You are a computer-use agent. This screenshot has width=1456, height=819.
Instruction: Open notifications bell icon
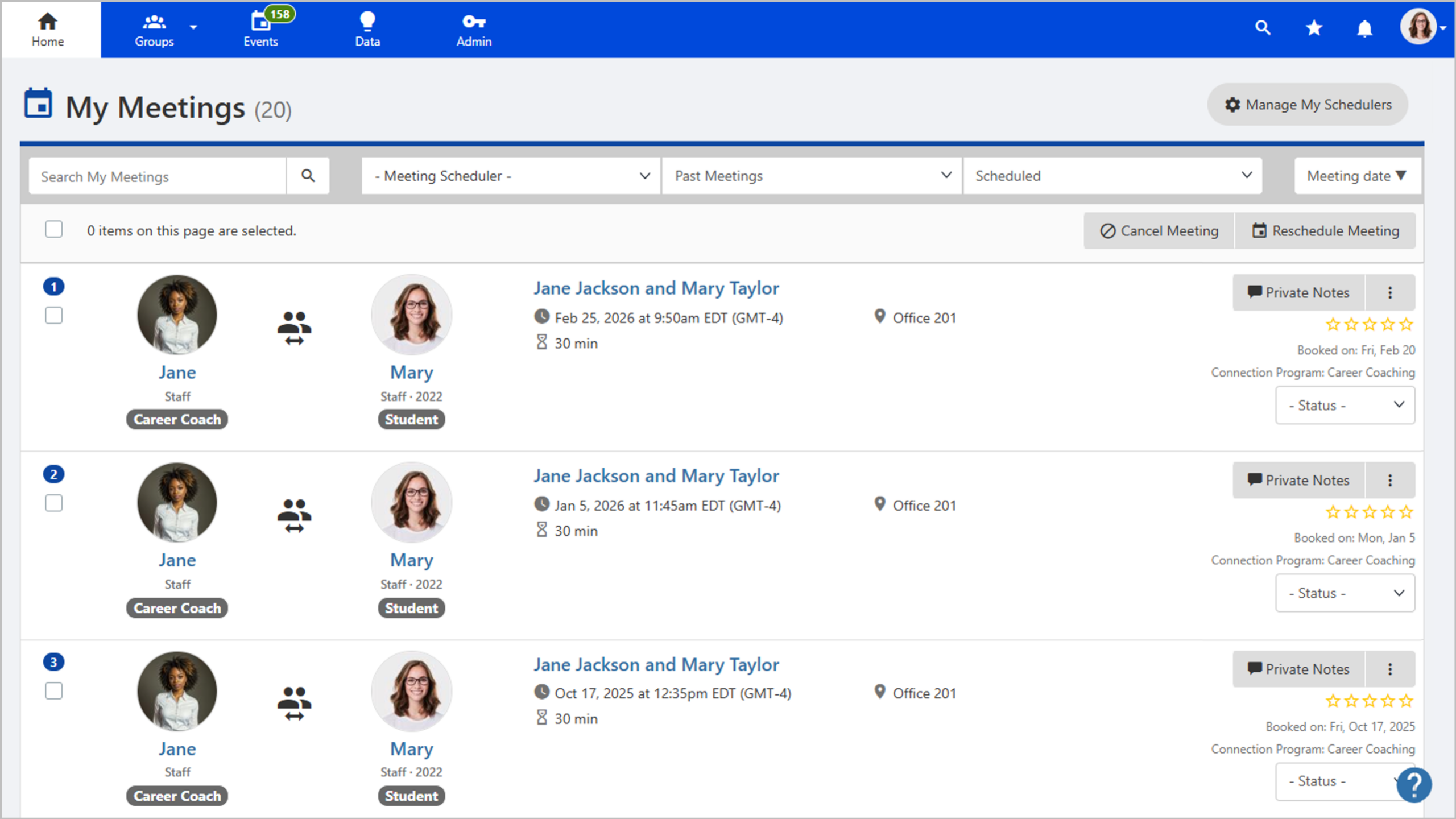[1364, 28]
